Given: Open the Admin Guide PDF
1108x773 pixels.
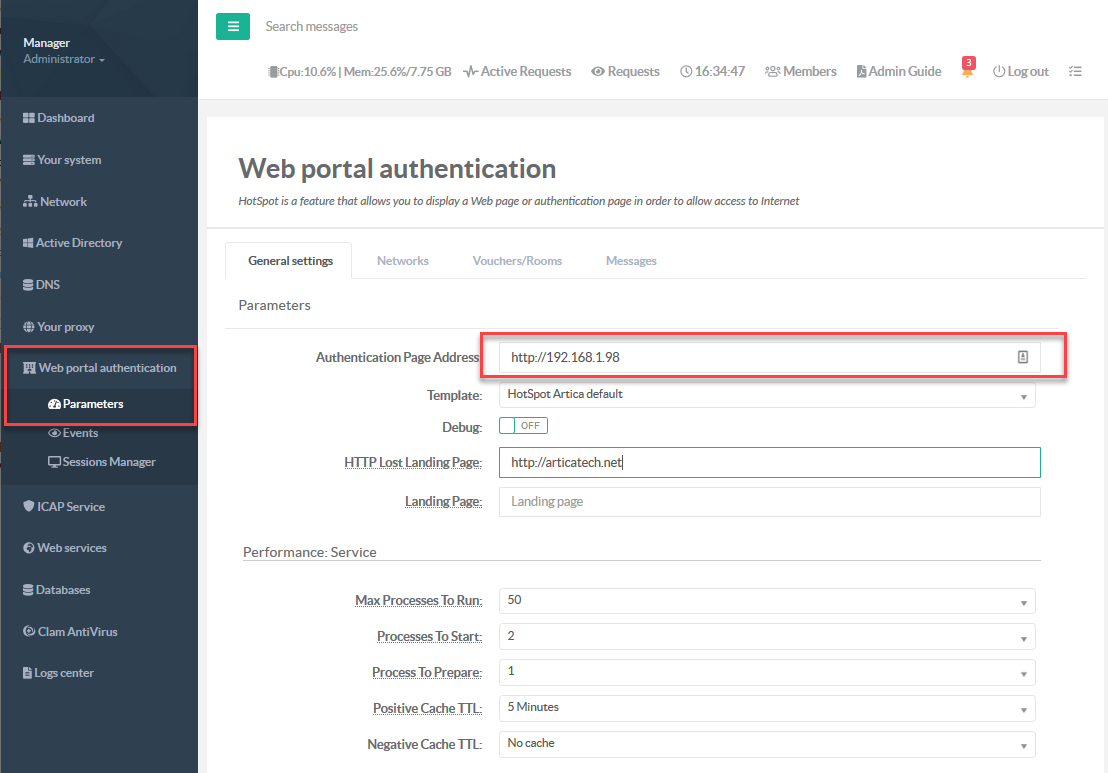Looking at the screenshot, I should point(898,72).
